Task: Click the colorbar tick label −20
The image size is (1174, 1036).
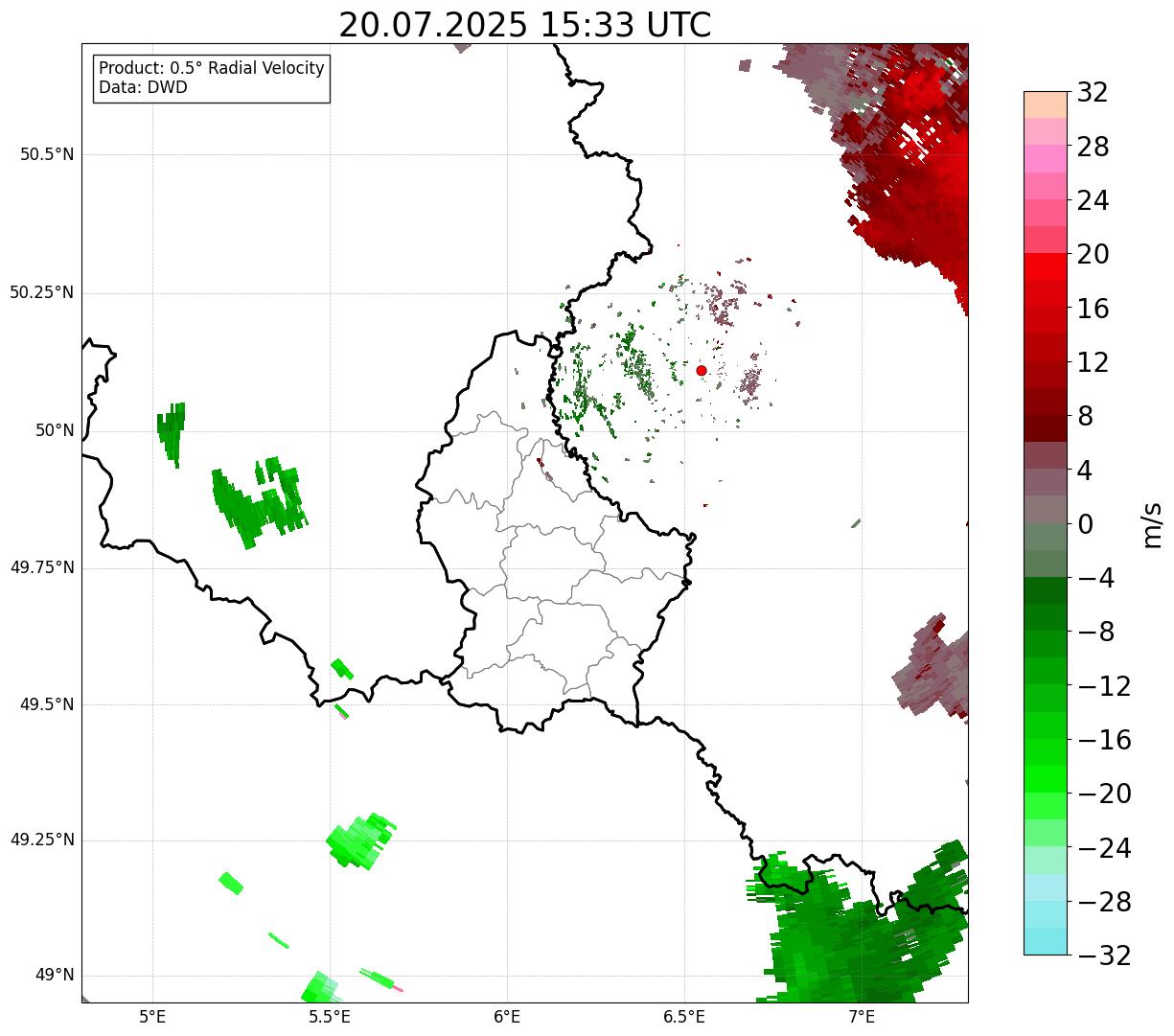Action: 1104,794
